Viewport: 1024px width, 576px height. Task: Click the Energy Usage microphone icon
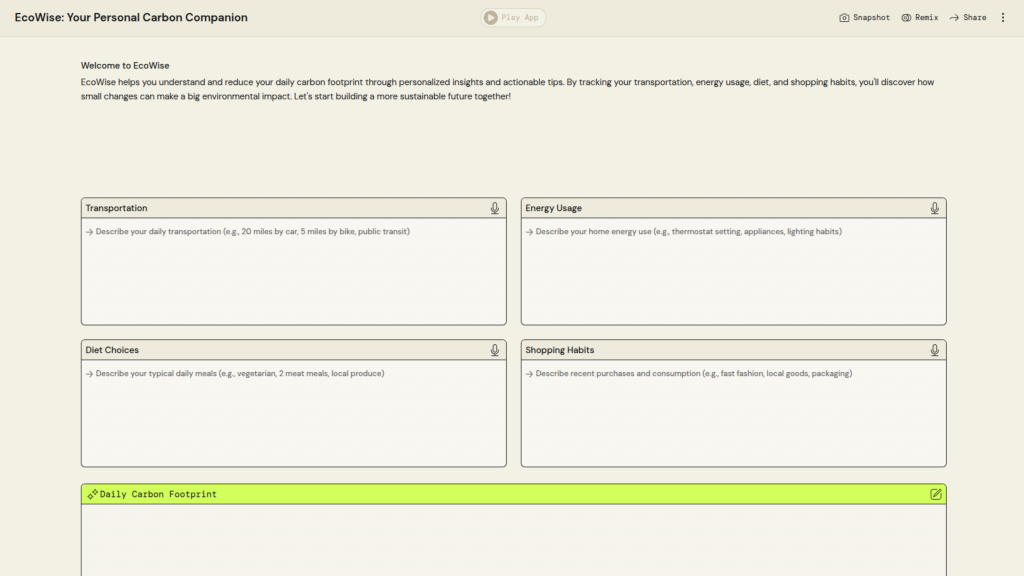pos(934,208)
